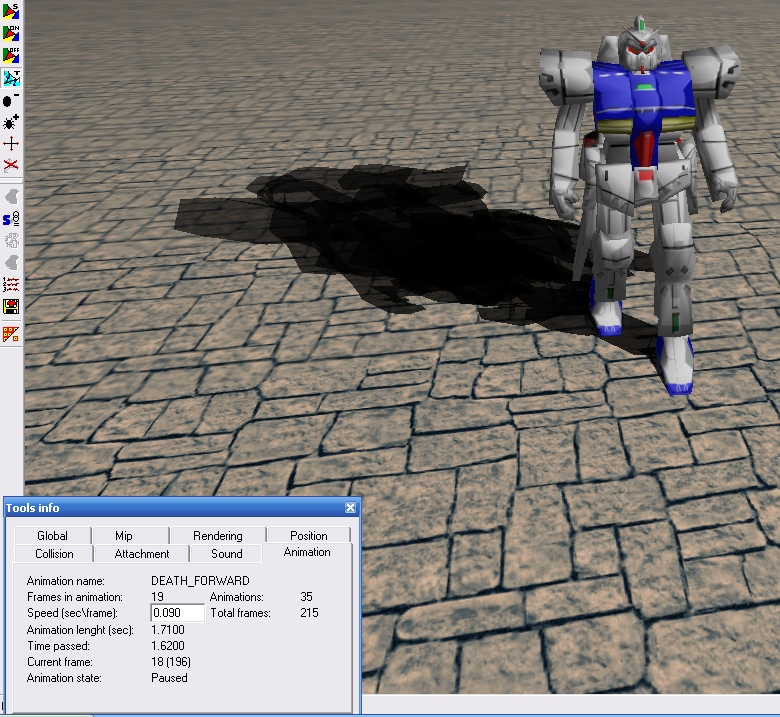Click the grayed-out figure outline icon

point(11,241)
